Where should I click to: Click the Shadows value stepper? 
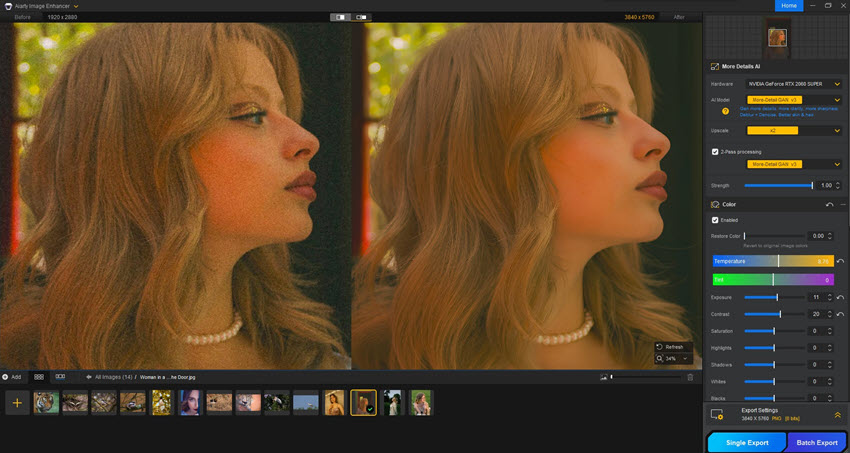coord(829,365)
